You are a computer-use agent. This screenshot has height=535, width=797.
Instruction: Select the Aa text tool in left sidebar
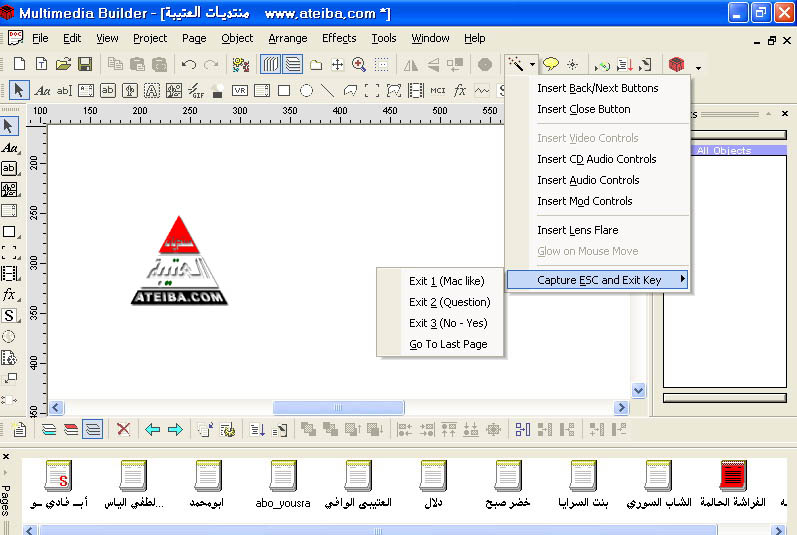[x=9, y=147]
